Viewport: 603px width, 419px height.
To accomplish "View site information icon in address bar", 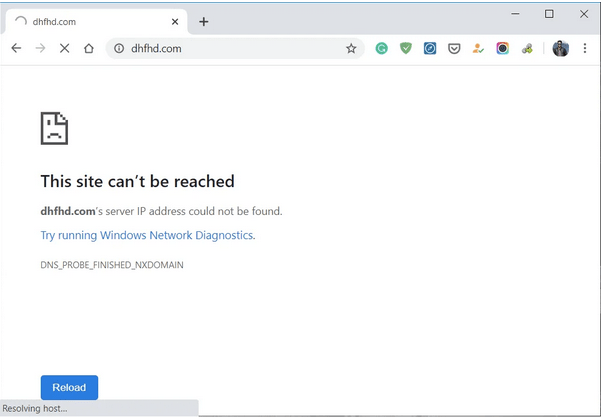I will click(119, 48).
